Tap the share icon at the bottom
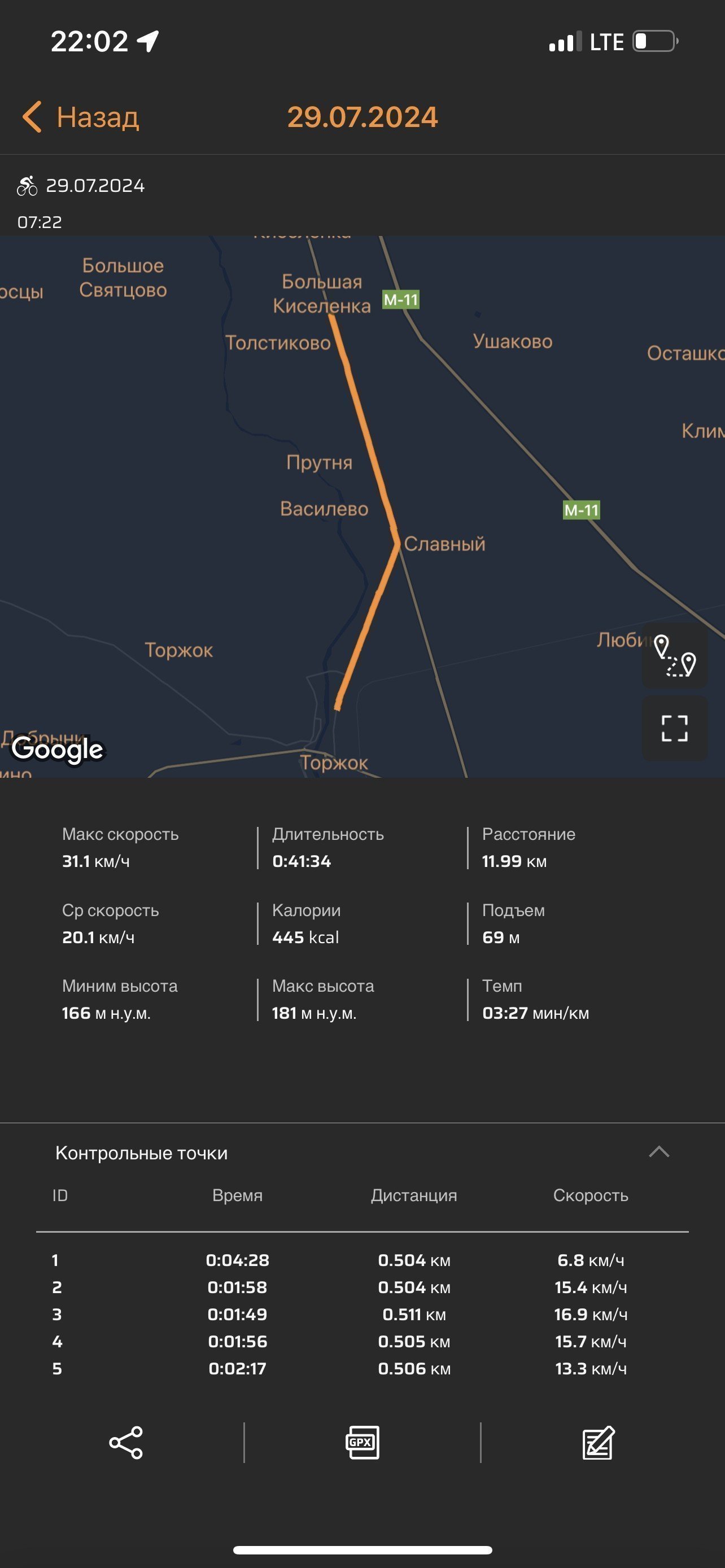 coord(126,1442)
